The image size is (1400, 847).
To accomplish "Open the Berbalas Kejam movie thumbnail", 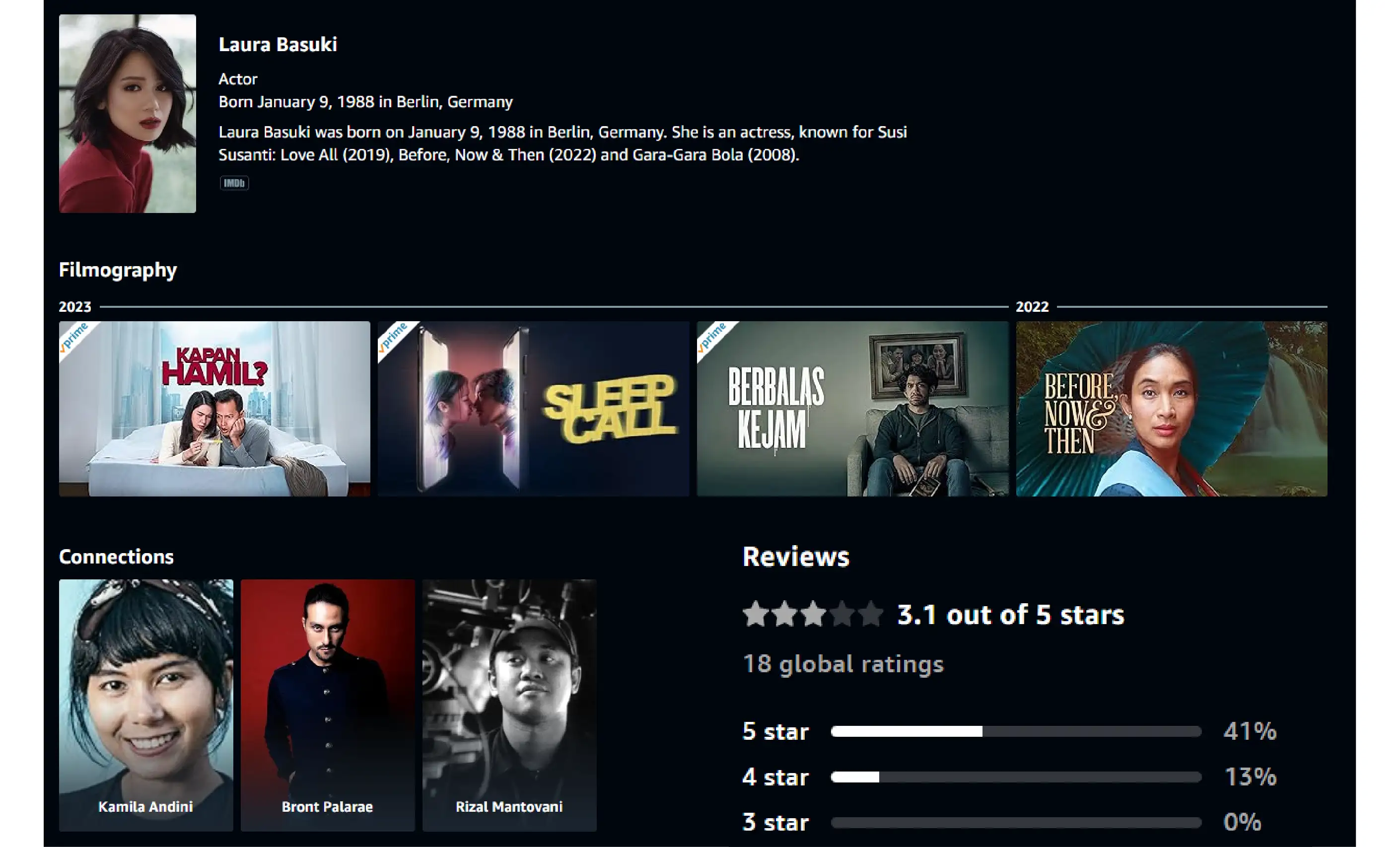I will (x=852, y=409).
